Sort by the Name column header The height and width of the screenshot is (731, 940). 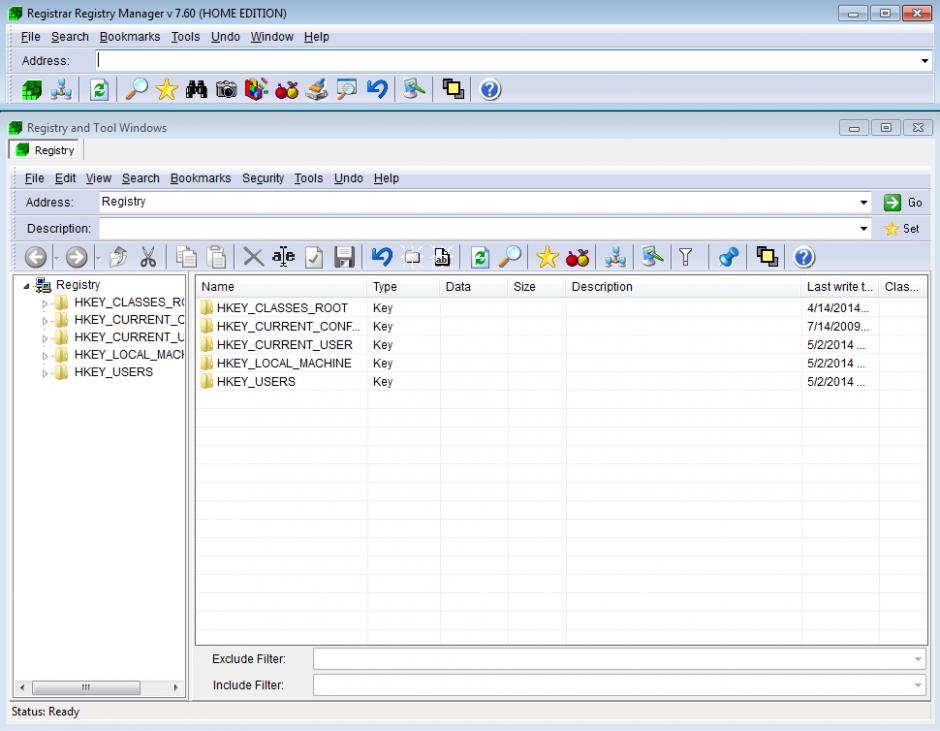tap(282, 287)
